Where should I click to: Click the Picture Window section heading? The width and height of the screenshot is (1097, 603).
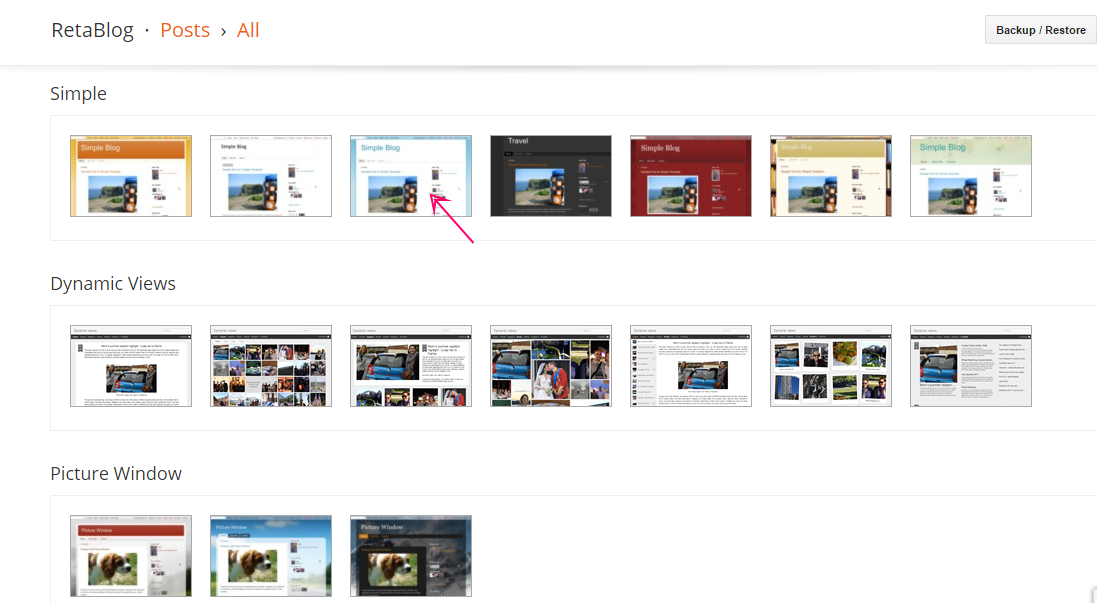pos(116,474)
